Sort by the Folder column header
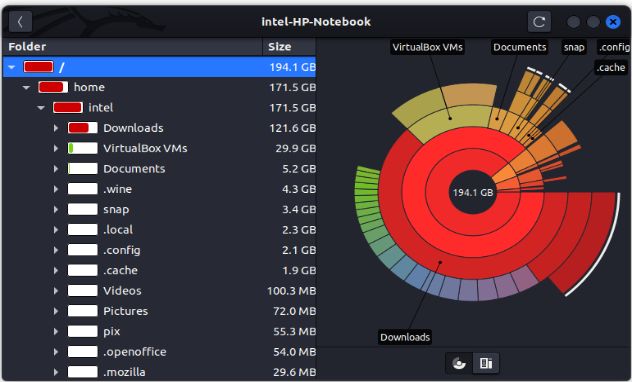Image resolution: width=632 pixels, height=382 pixels. coord(132,47)
